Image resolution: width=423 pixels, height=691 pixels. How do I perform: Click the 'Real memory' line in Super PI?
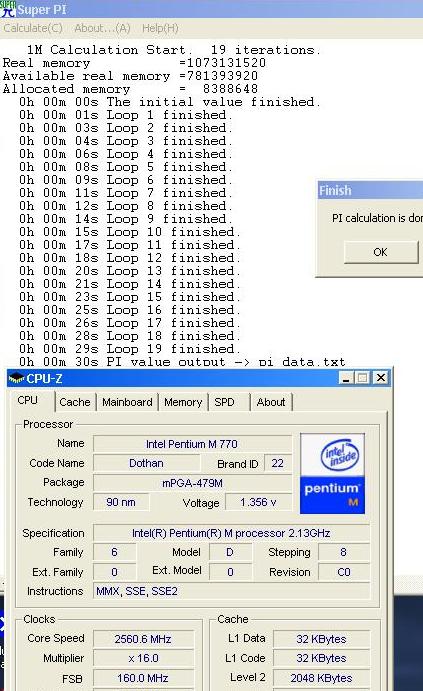(134, 63)
